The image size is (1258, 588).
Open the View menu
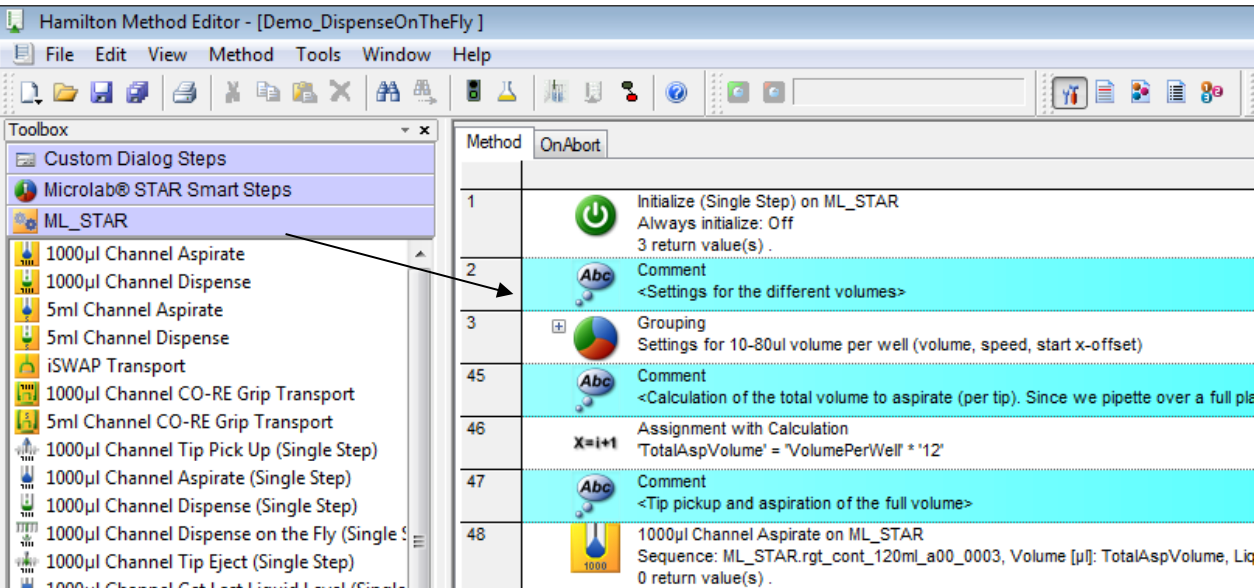167,55
